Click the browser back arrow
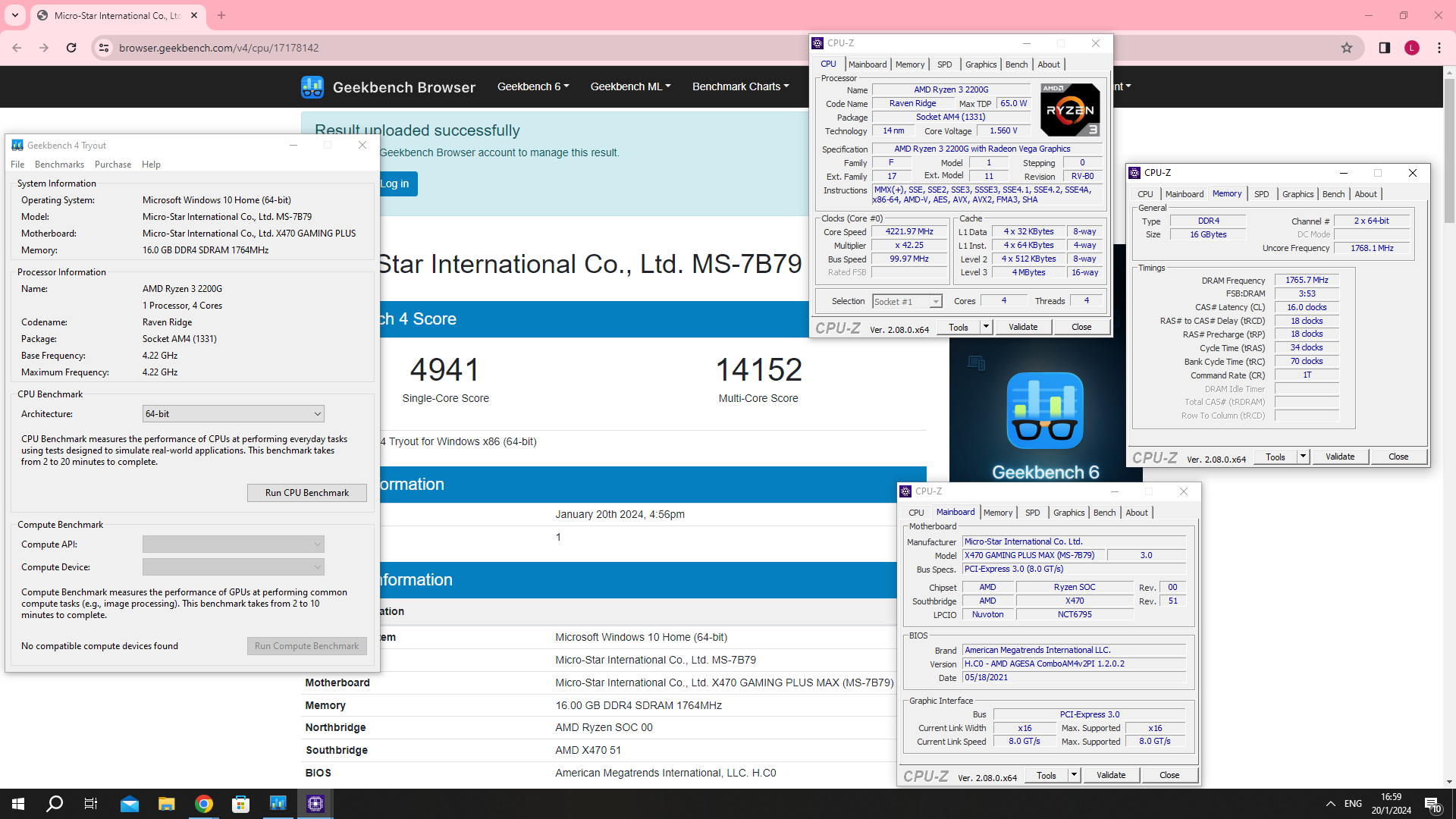Screen dimensions: 1456x819 coord(17,48)
